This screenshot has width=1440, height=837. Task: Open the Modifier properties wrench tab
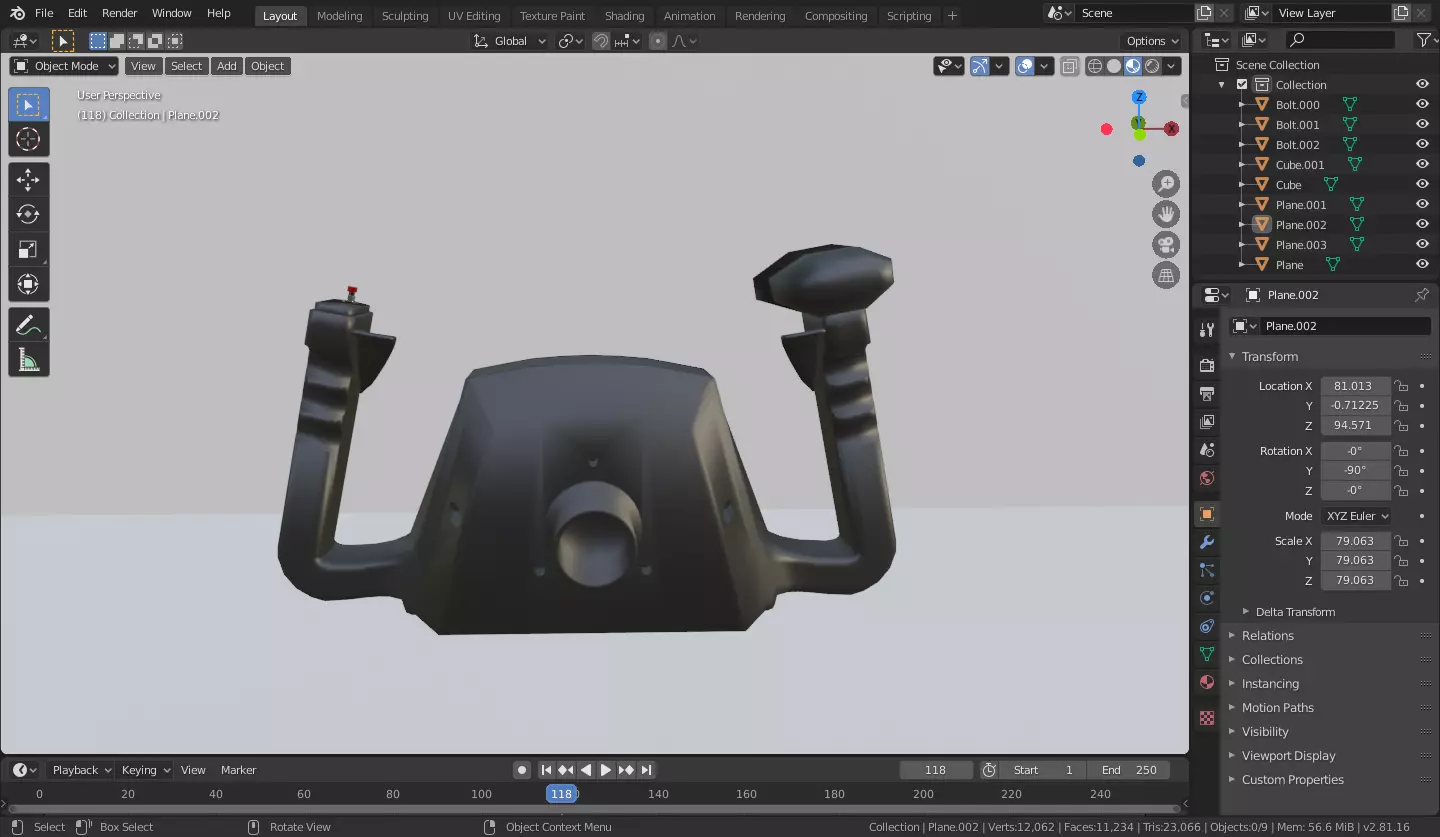pos(1207,542)
